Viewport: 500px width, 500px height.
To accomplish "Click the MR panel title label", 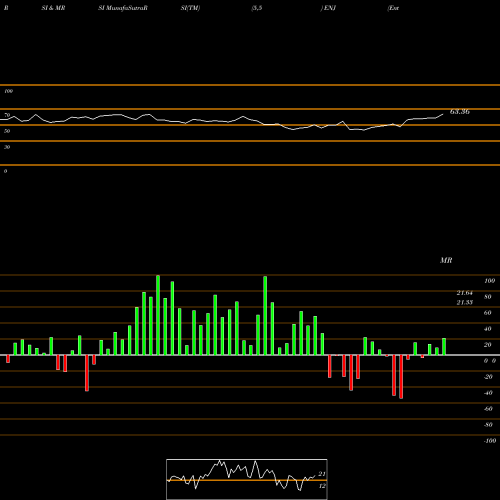I will point(446,260).
